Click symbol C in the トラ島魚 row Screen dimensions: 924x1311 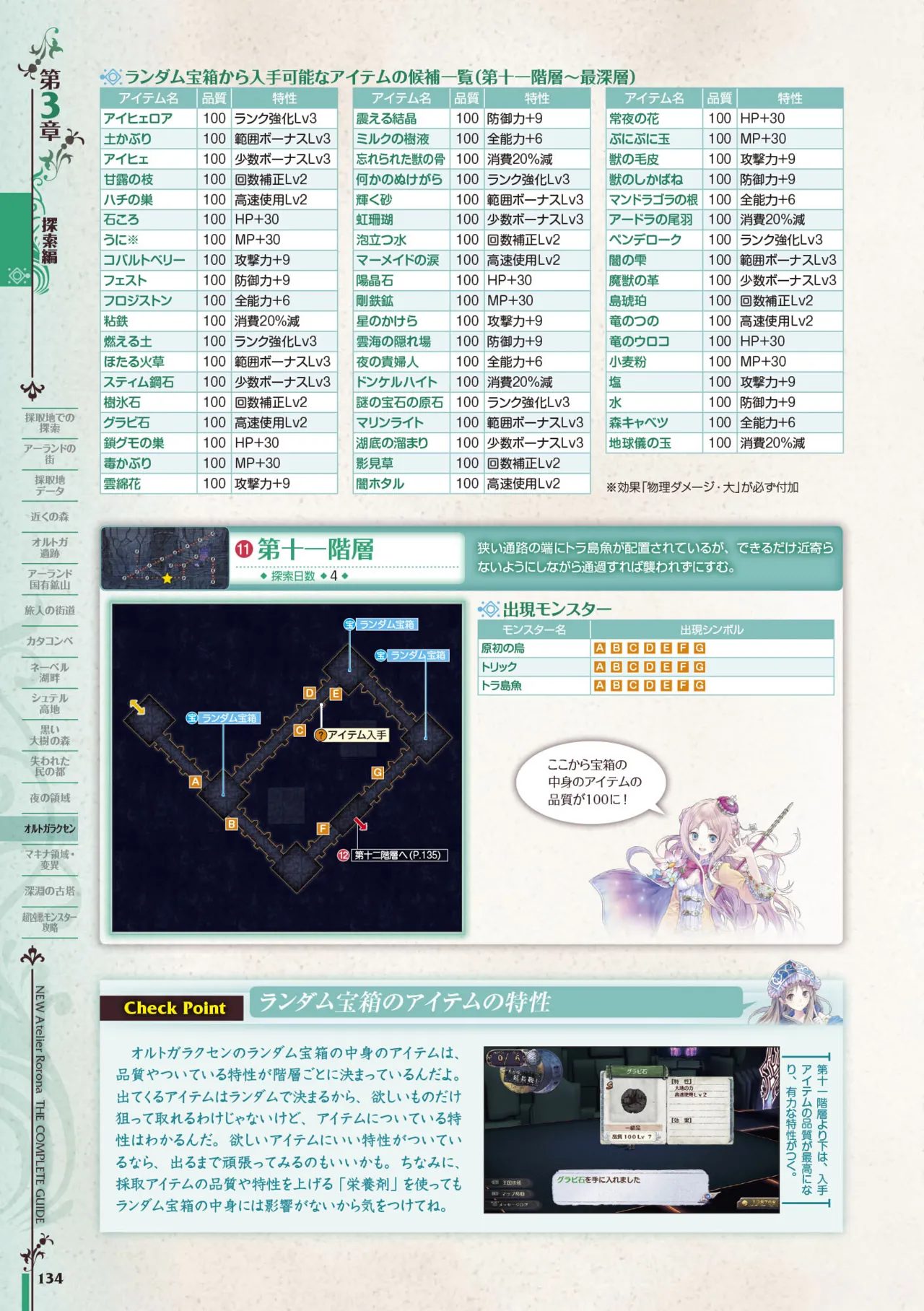(x=632, y=685)
